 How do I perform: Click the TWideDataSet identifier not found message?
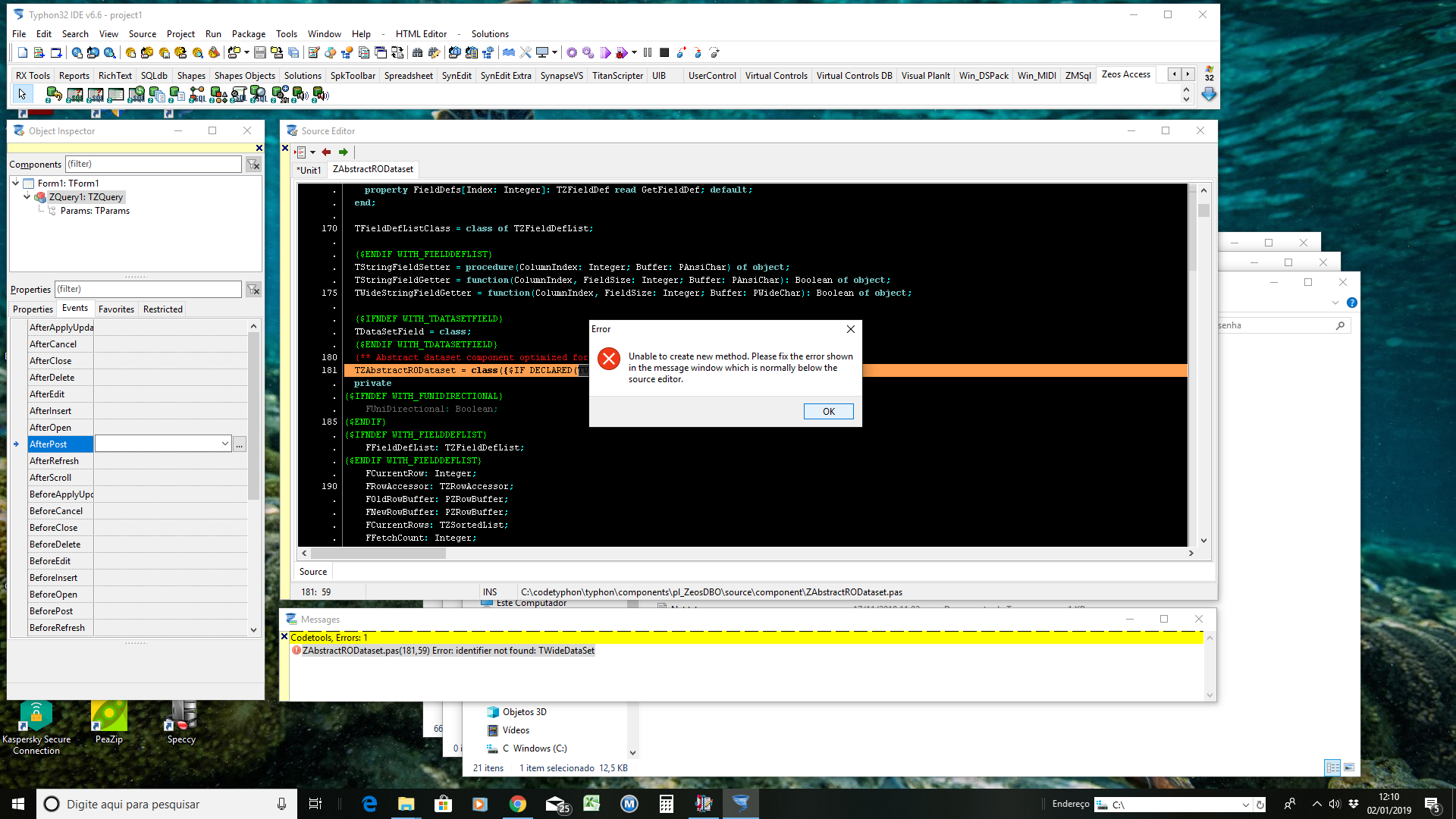[448, 651]
